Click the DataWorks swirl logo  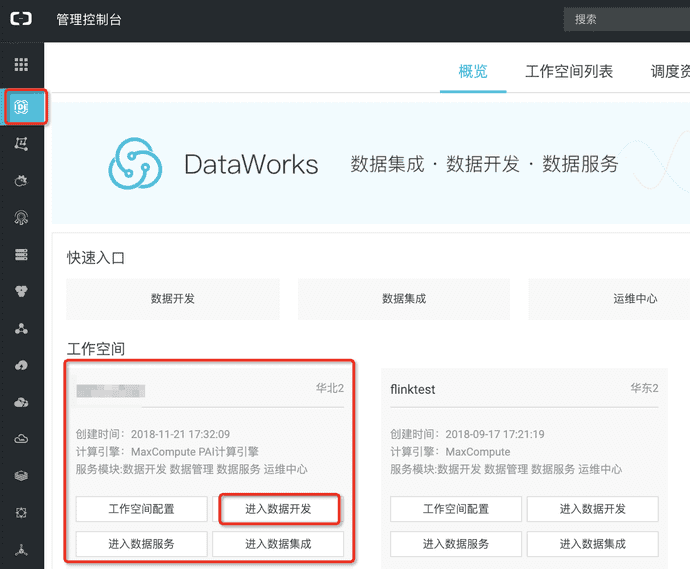135,164
